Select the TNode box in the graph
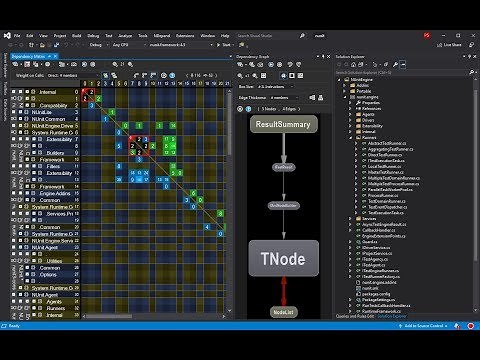This screenshot has height=360, width=480. [x=284, y=258]
